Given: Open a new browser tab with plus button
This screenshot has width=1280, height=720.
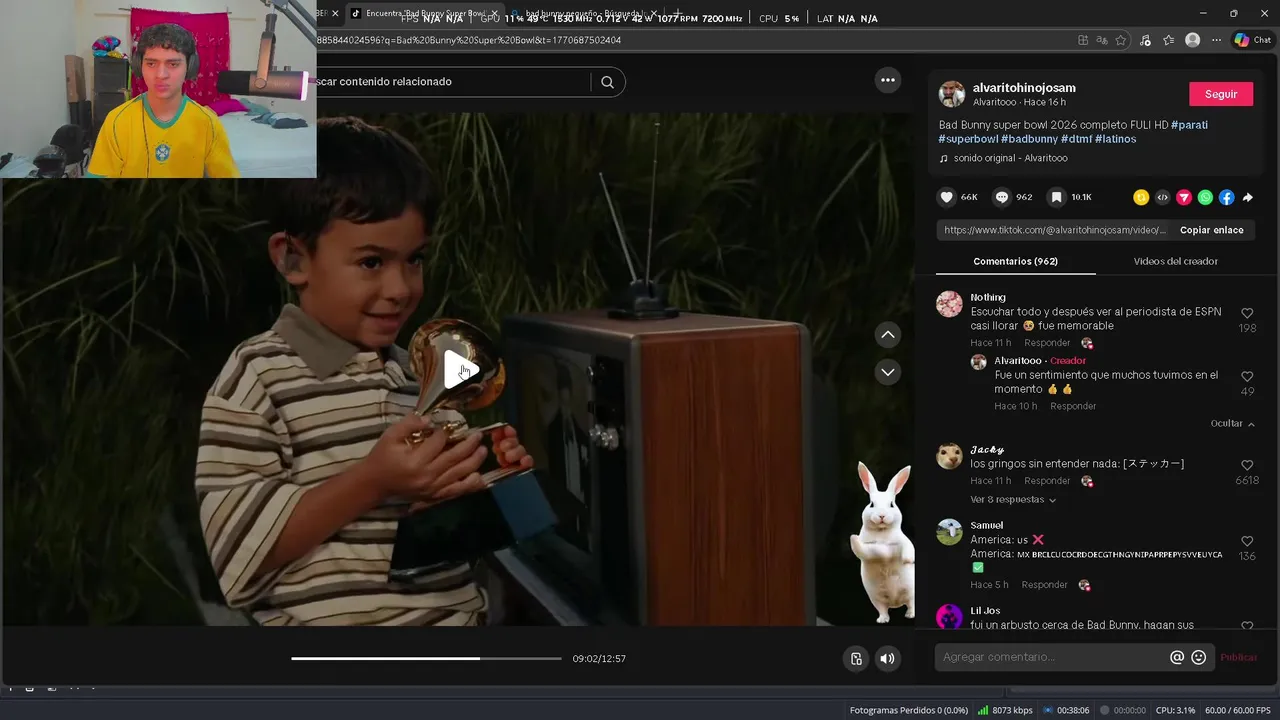Looking at the screenshot, I should click(x=677, y=14).
